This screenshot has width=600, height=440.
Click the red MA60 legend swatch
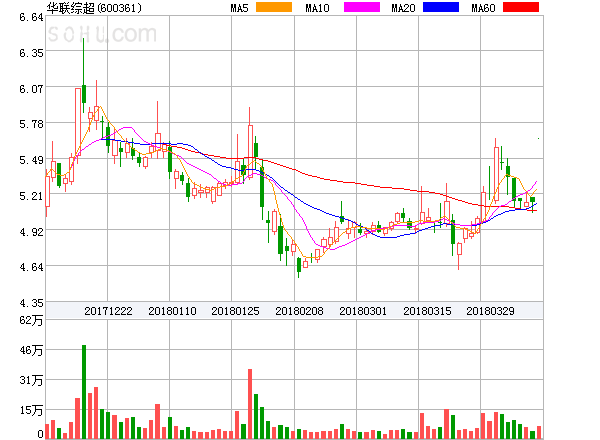(521, 7)
